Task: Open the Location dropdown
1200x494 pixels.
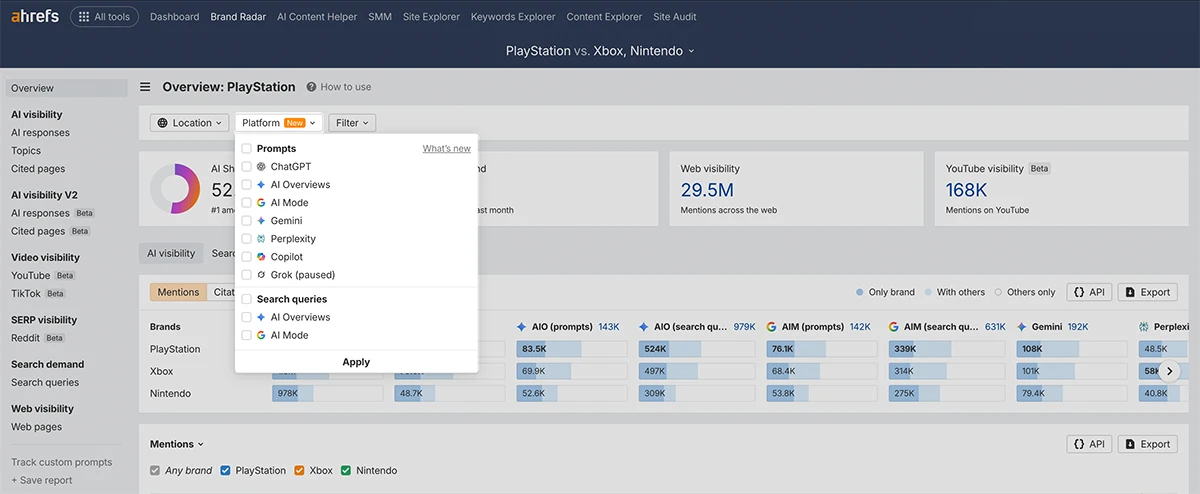Action: [x=189, y=123]
